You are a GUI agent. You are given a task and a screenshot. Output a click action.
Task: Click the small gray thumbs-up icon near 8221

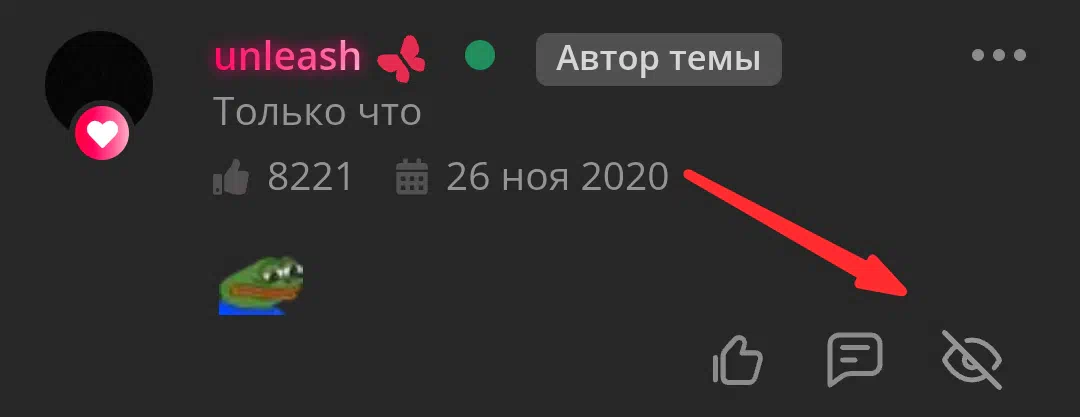pos(231,178)
